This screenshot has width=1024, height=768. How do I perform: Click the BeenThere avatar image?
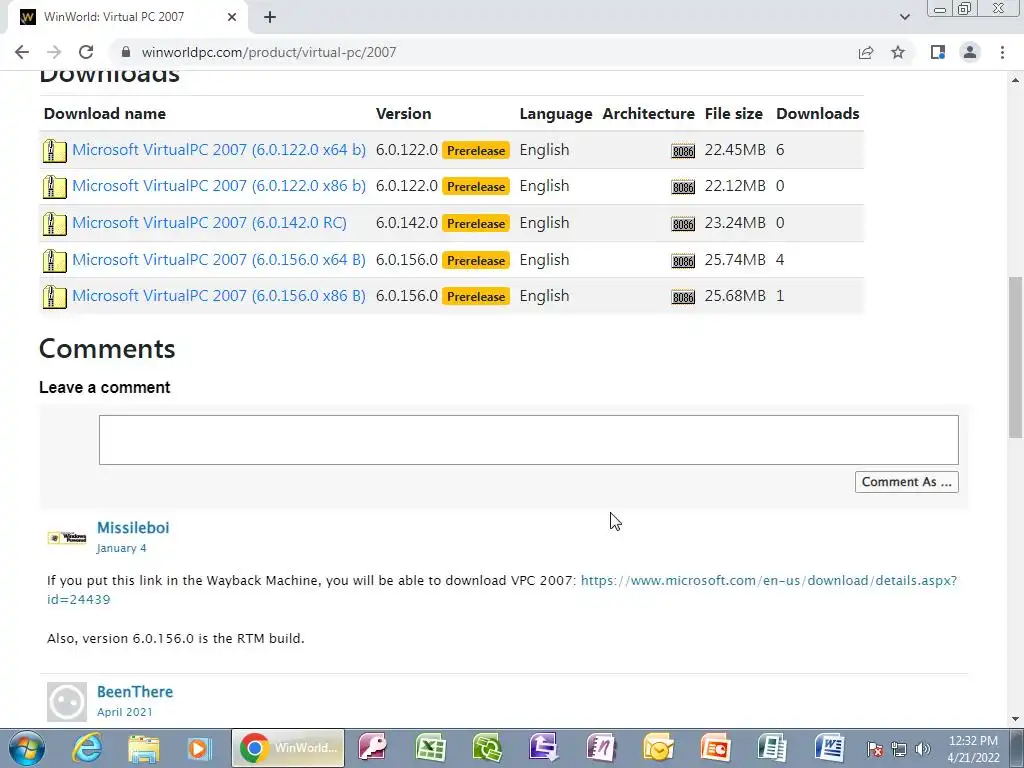pos(67,702)
